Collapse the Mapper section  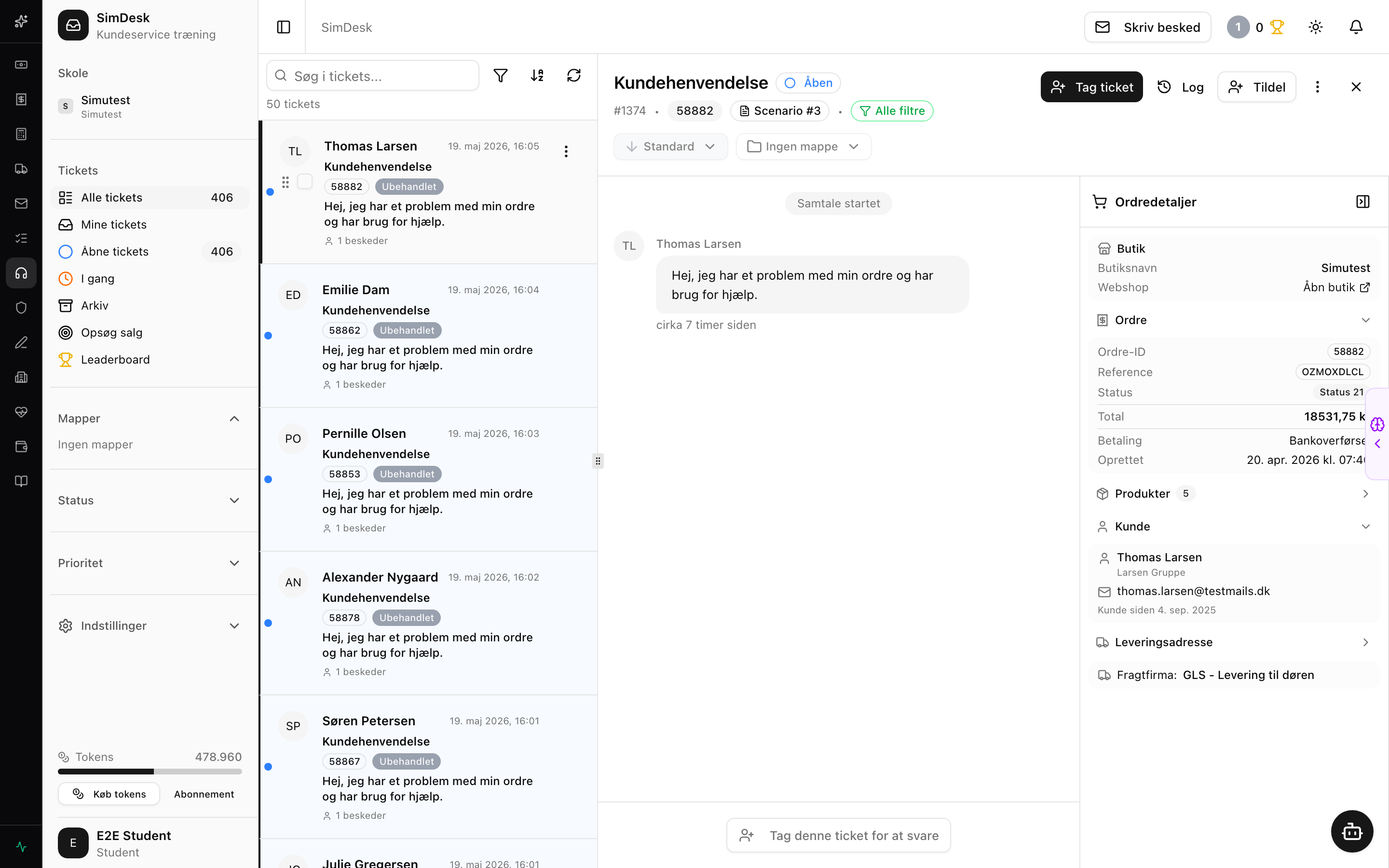coord(234,419)
